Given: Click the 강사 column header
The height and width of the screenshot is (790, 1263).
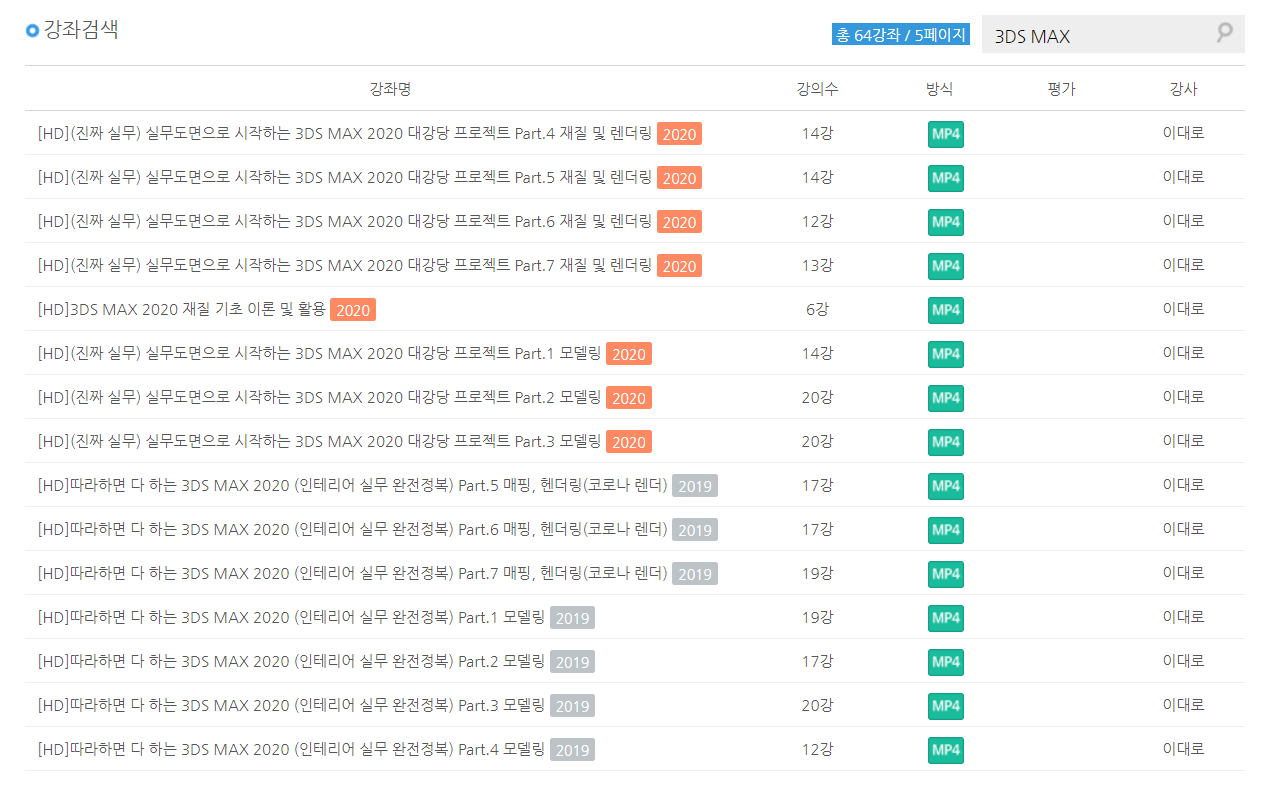Looking at the screenshot, I should click(1183, 89).
